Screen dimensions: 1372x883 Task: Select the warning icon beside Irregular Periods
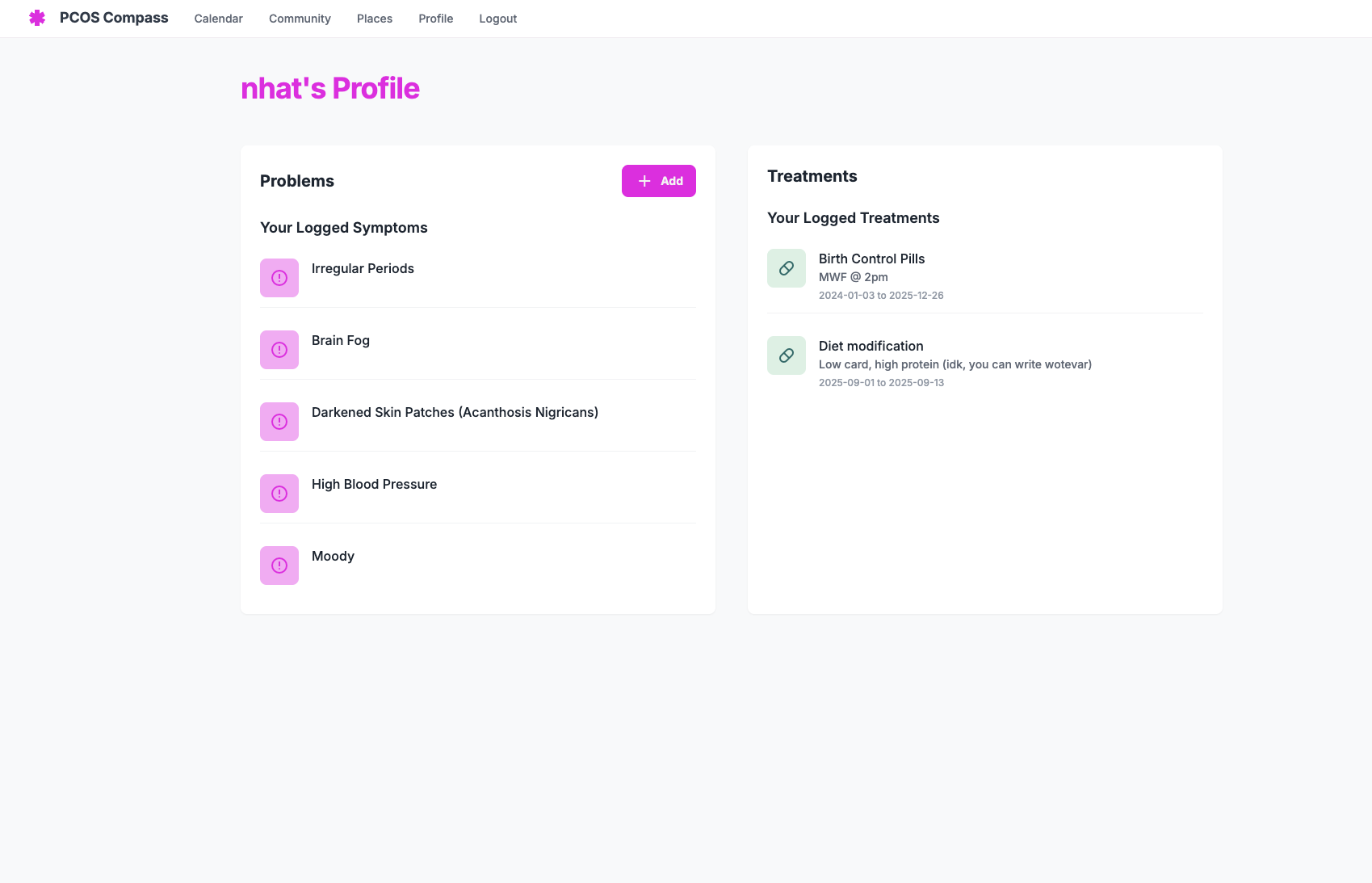[x=279, y=277]
